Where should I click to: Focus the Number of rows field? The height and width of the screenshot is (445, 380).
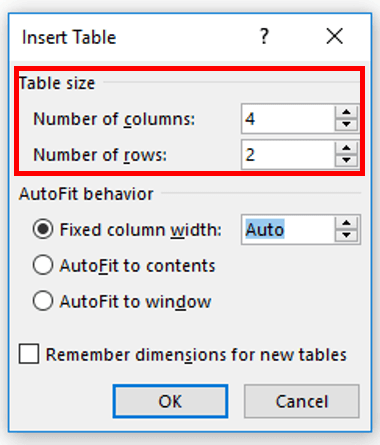[288, 155]
